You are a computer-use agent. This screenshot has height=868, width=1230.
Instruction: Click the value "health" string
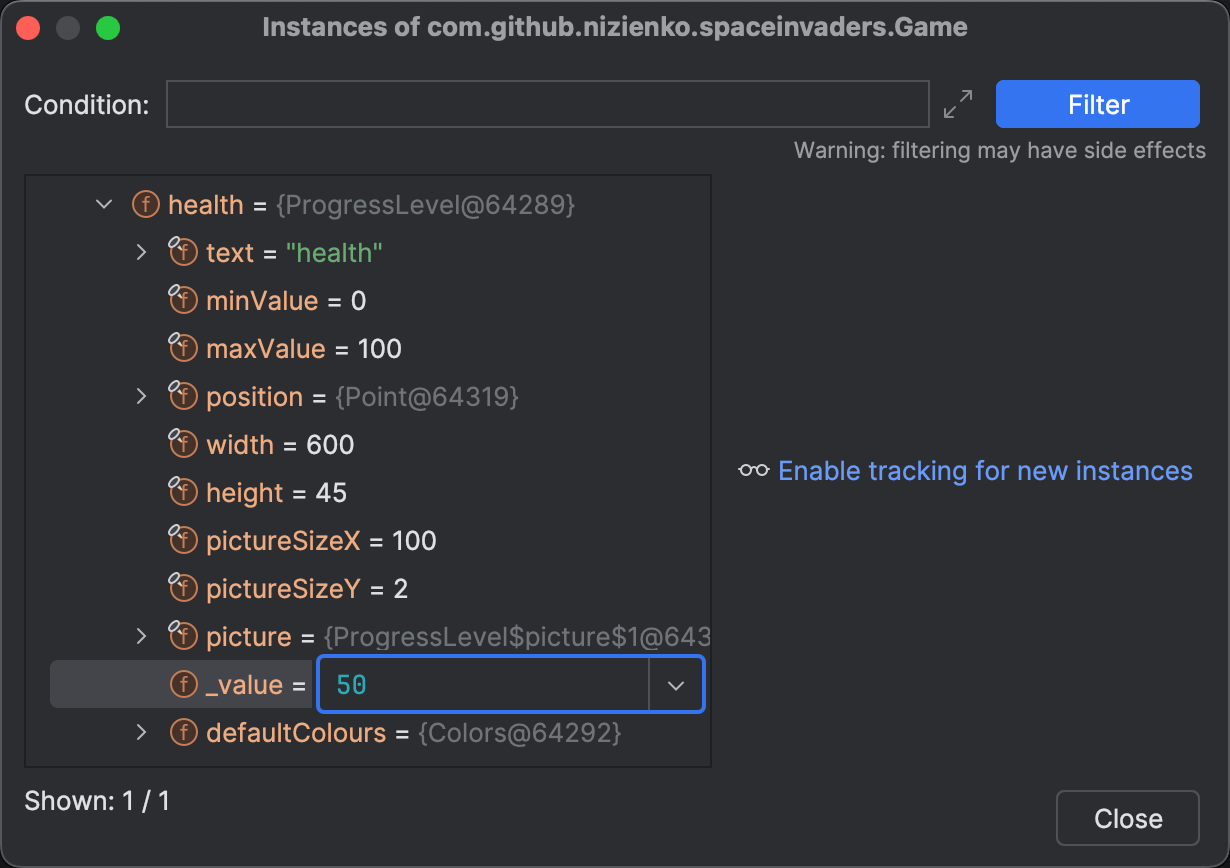click(x=334, y=253)
